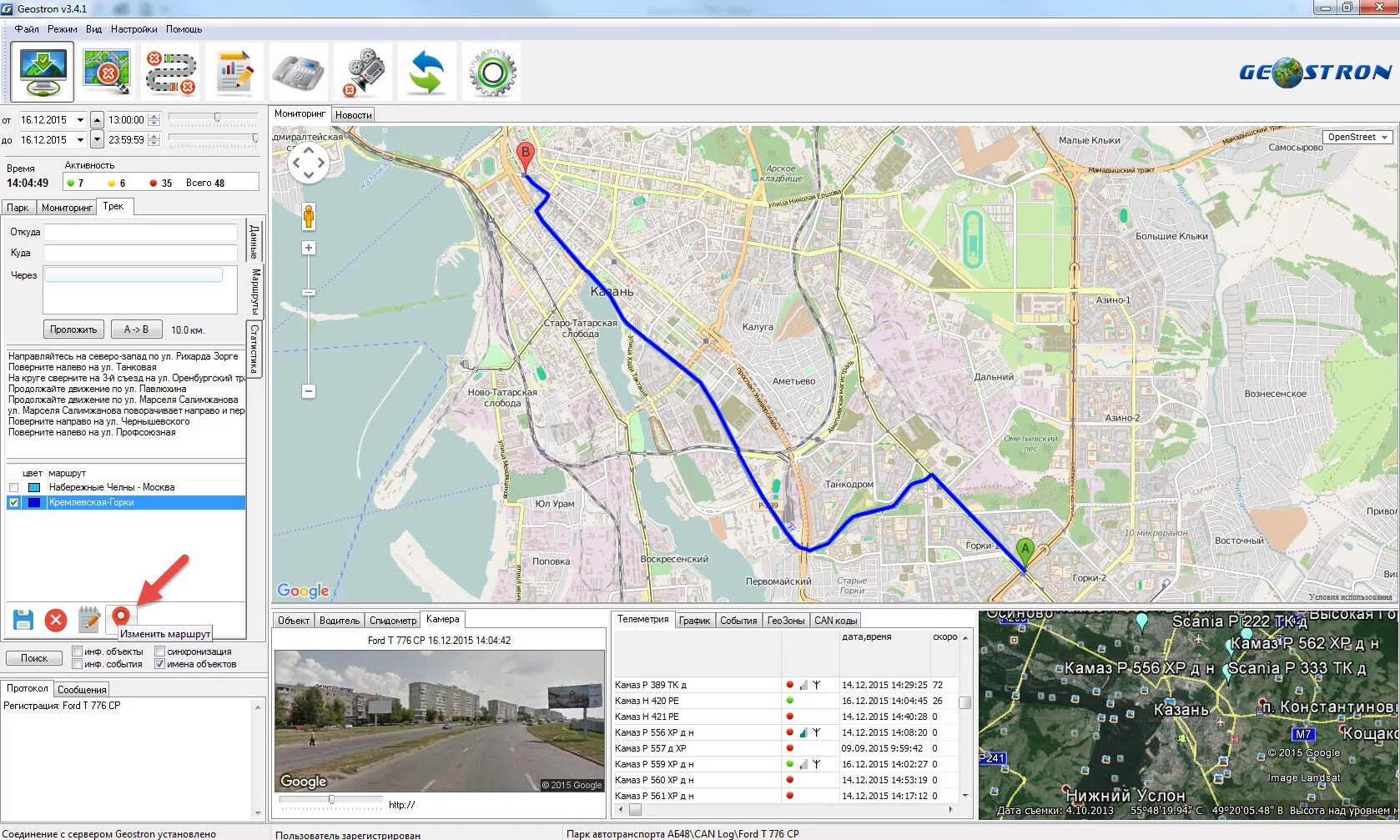Screen dimensions: 1400x840
Task: Click the up arrow button beside 13:00:00
Action: 97,120
